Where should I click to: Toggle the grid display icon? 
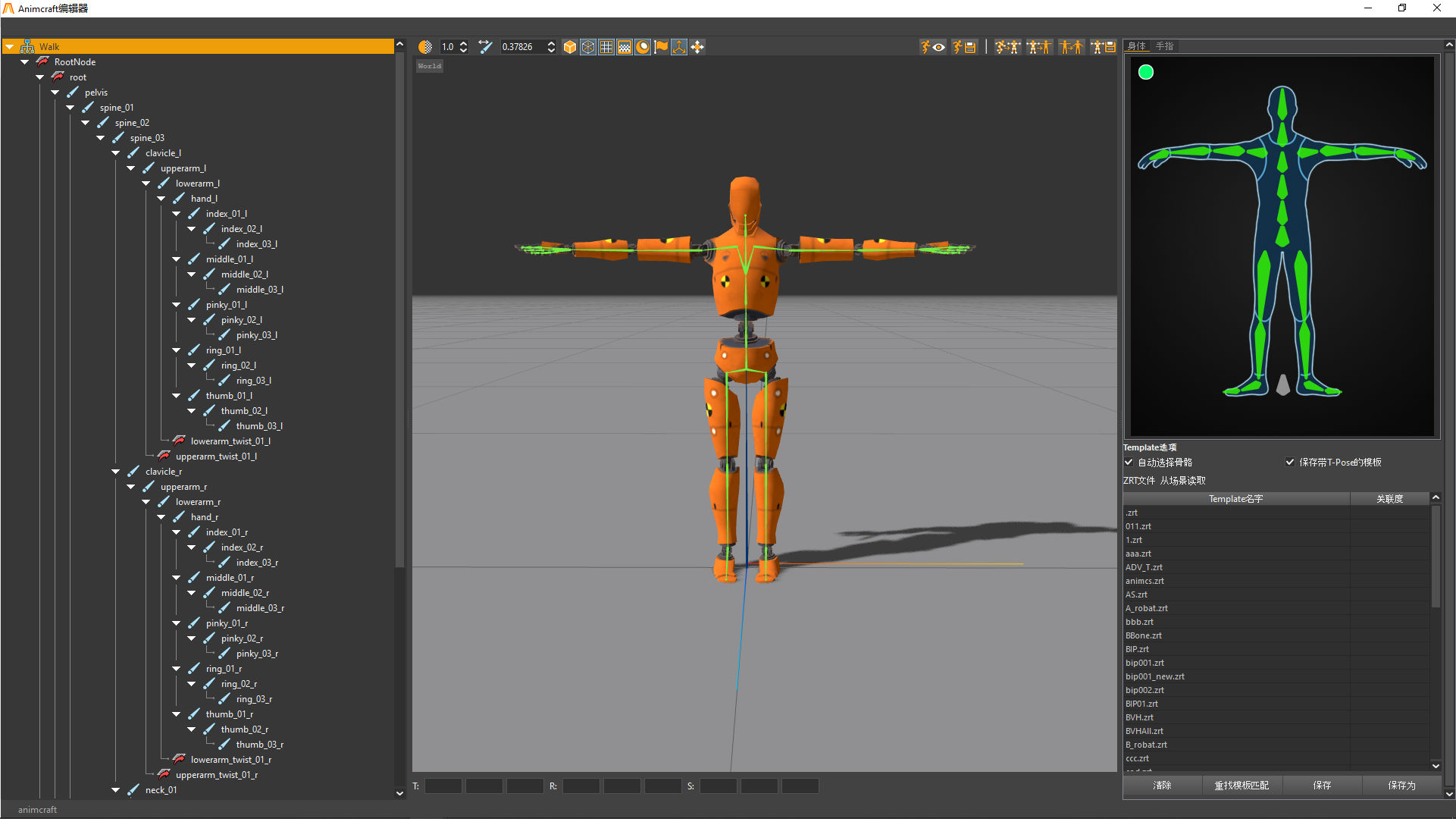(x=606, y=47)
